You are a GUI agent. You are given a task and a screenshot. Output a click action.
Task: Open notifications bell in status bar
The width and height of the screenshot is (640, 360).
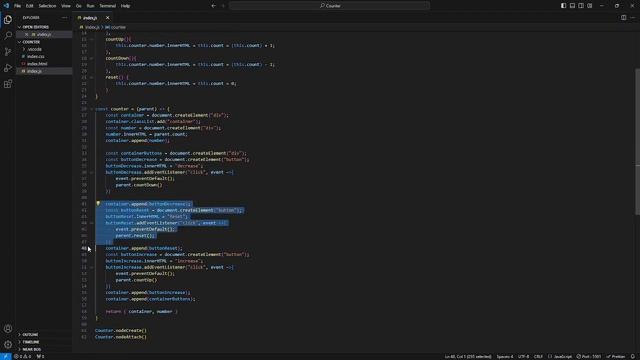(633, 356)
